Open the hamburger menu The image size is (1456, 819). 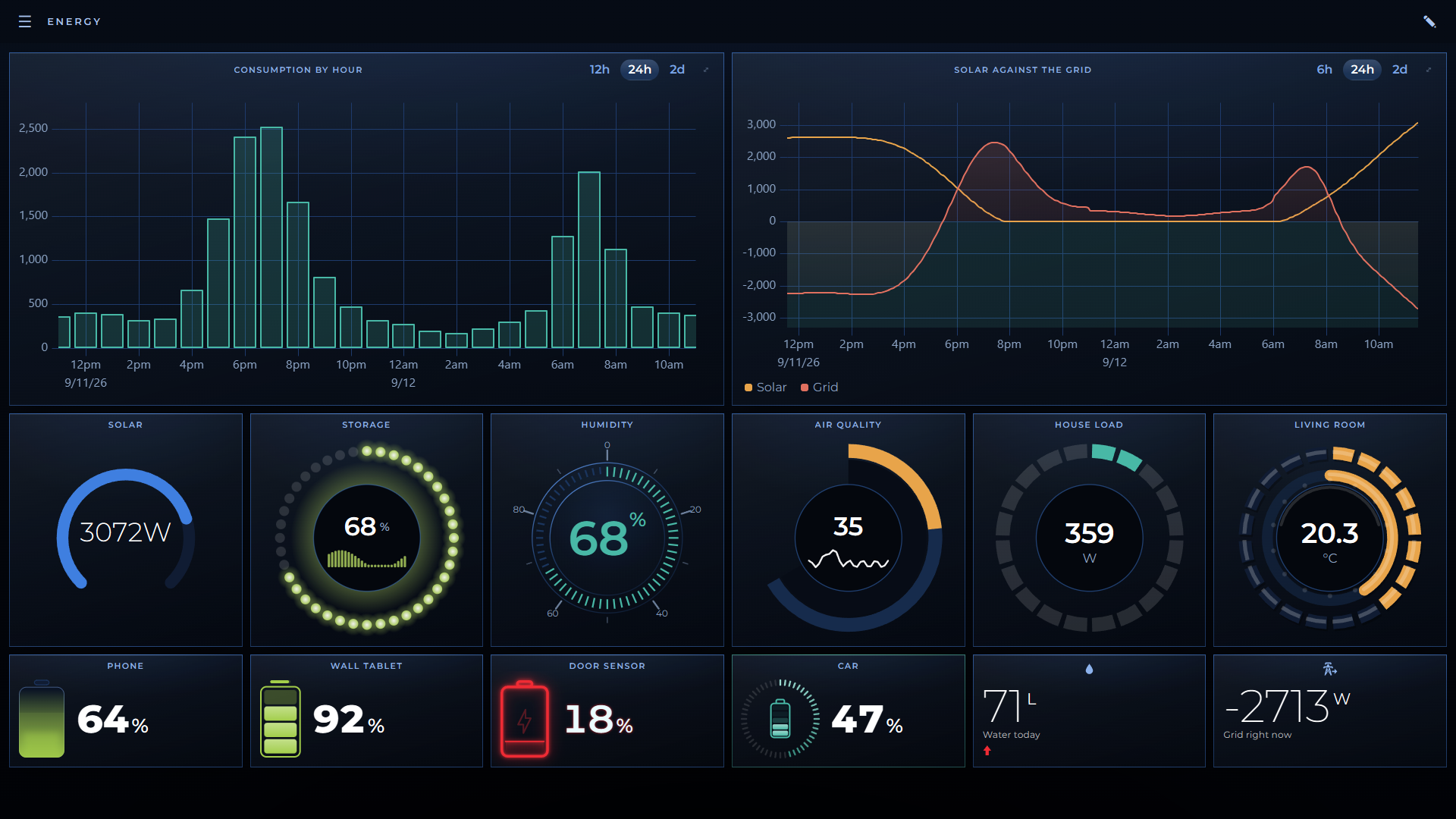[x=25, y=21]
